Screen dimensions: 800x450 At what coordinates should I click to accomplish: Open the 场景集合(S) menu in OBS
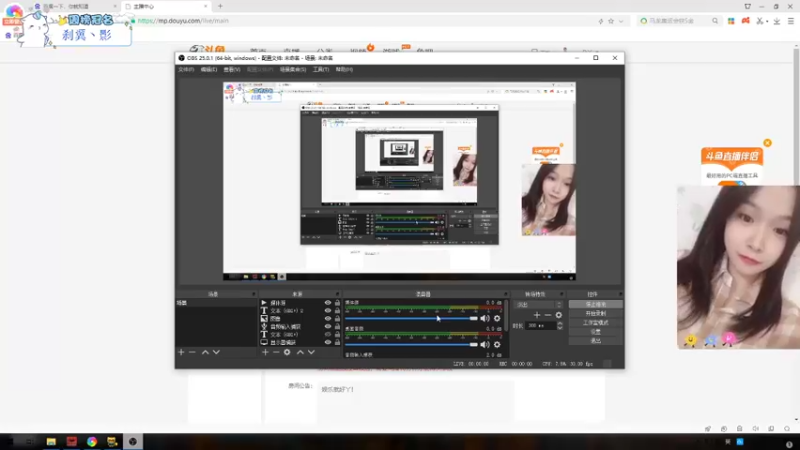click(293, 69)
